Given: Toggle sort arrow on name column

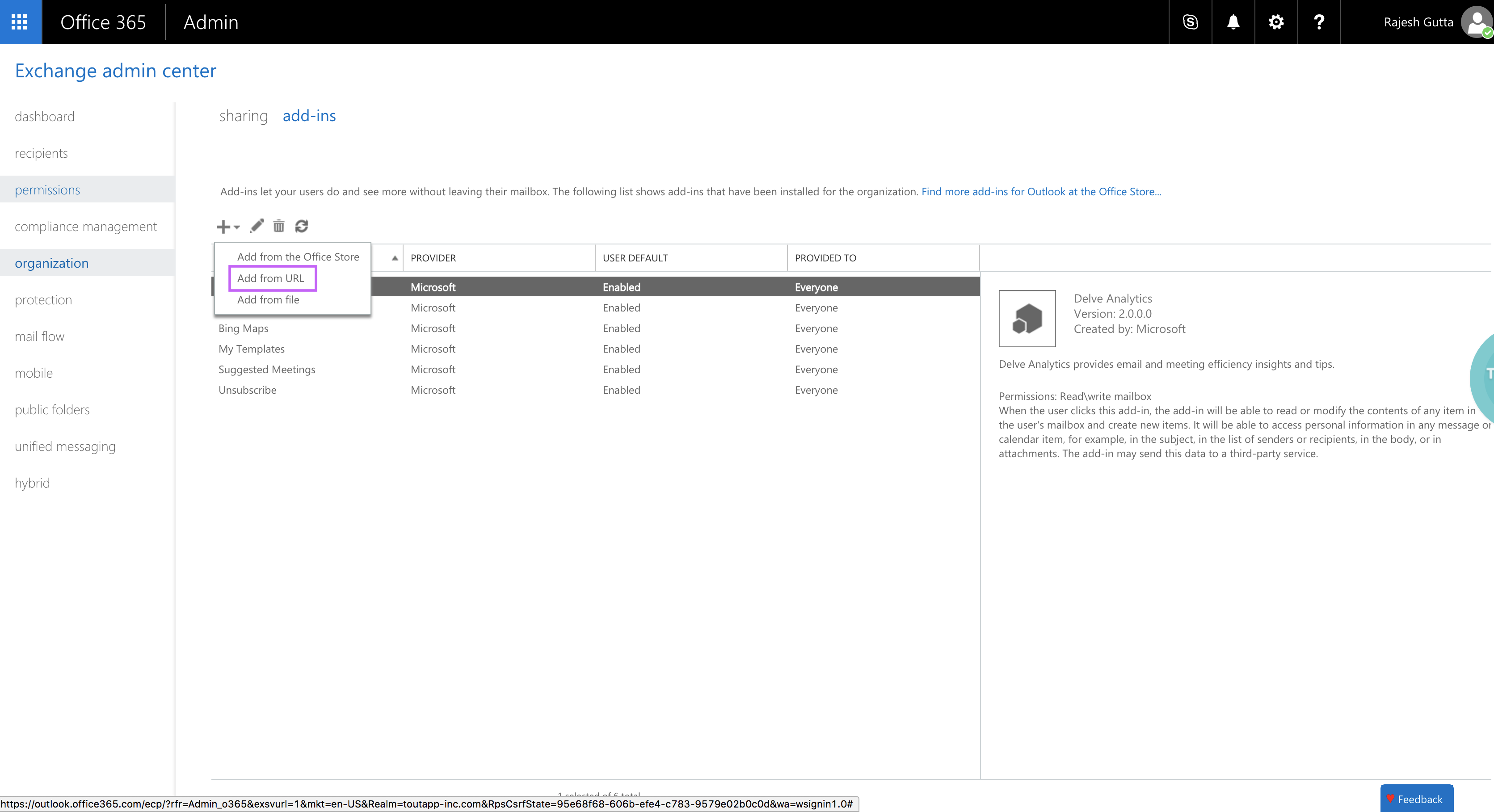Looking at the screenshot, I should pyautogui.click(x=394, y=258).
